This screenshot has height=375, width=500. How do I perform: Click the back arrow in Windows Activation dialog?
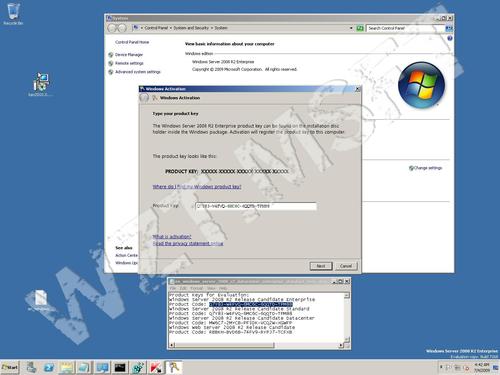(x=144, y=98)
